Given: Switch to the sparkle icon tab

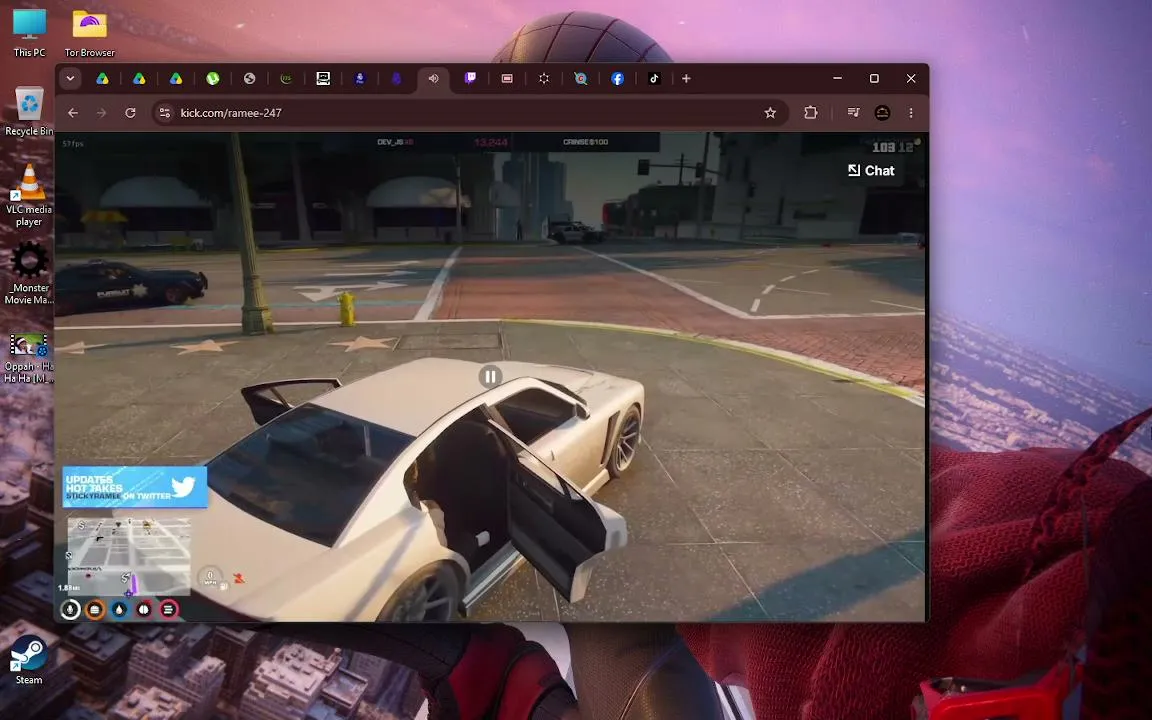Looking at the screenshot, I should [x=544, y=78].
